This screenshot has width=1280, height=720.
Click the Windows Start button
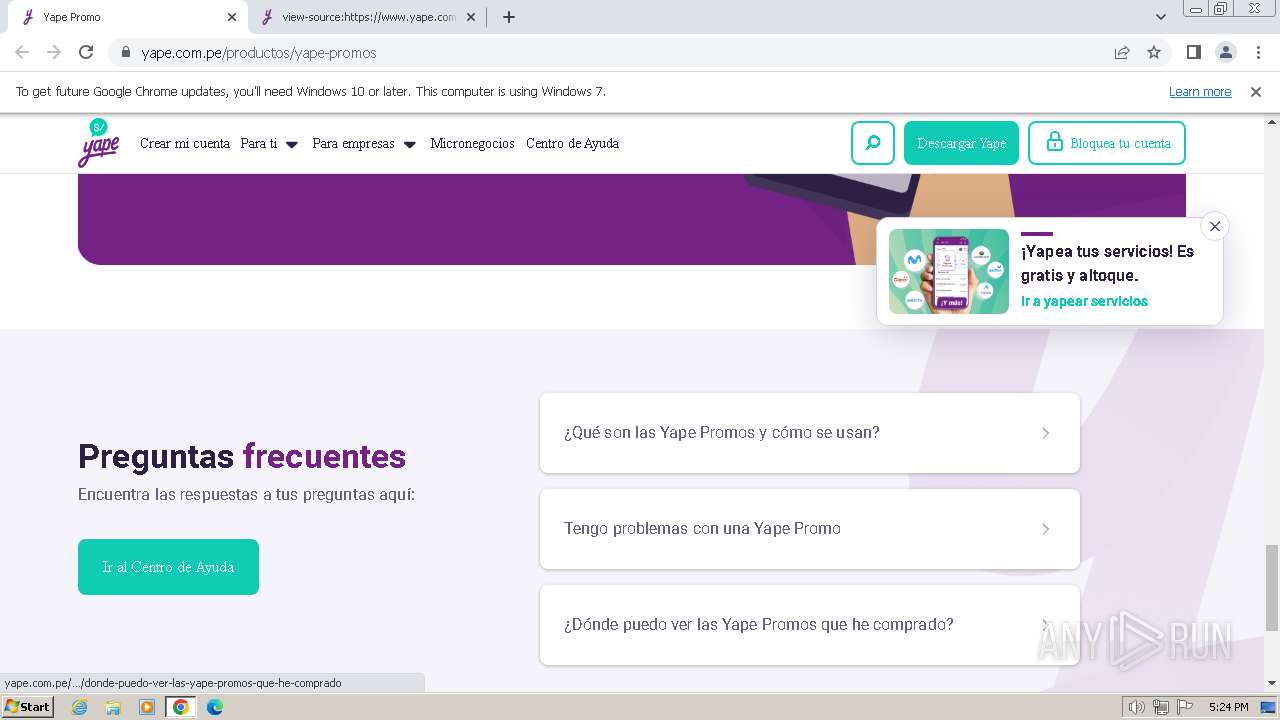(28, 707)
